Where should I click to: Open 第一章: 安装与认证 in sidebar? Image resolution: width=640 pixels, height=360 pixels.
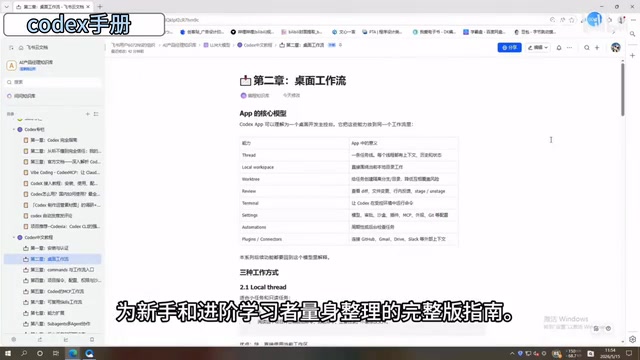[46, 248]
